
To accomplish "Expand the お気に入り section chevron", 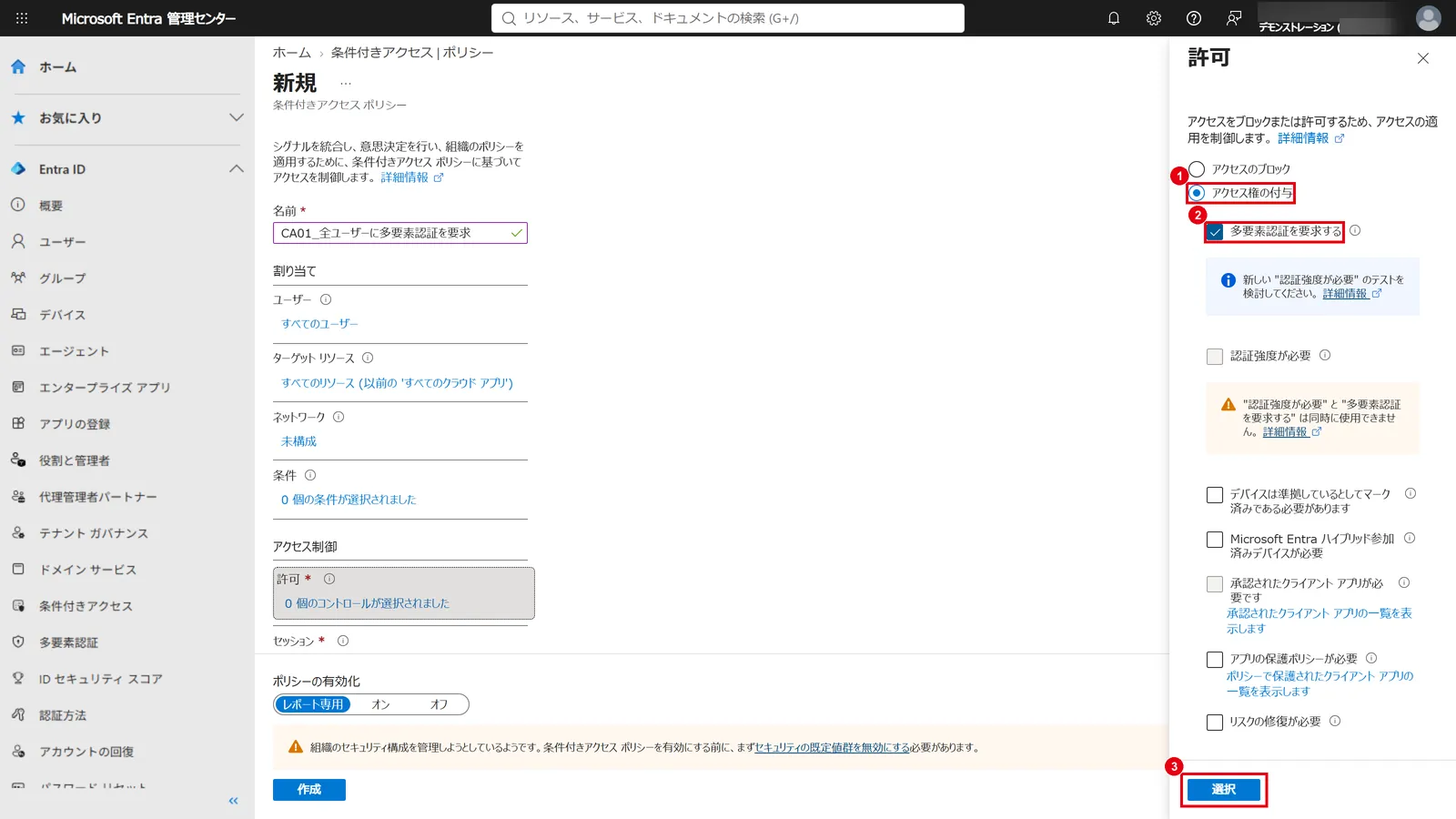I will (237, 117).
